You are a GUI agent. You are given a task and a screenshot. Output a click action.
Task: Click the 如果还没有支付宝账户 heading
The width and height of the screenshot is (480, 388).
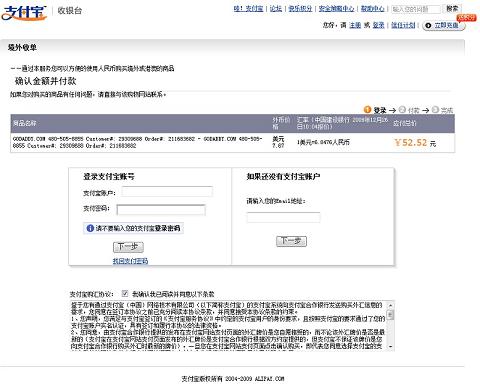coord(283,177)
